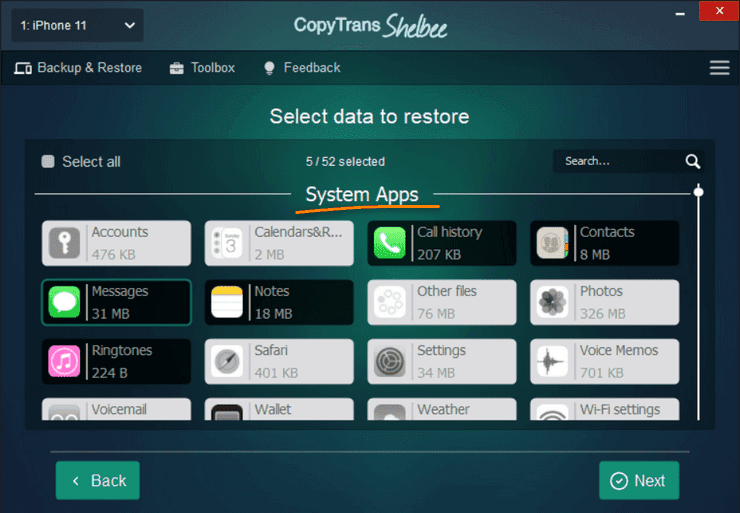Select the Voicemail tile
Screen dimensions: 740x513
pyautogui.click(x=116, y=409)
